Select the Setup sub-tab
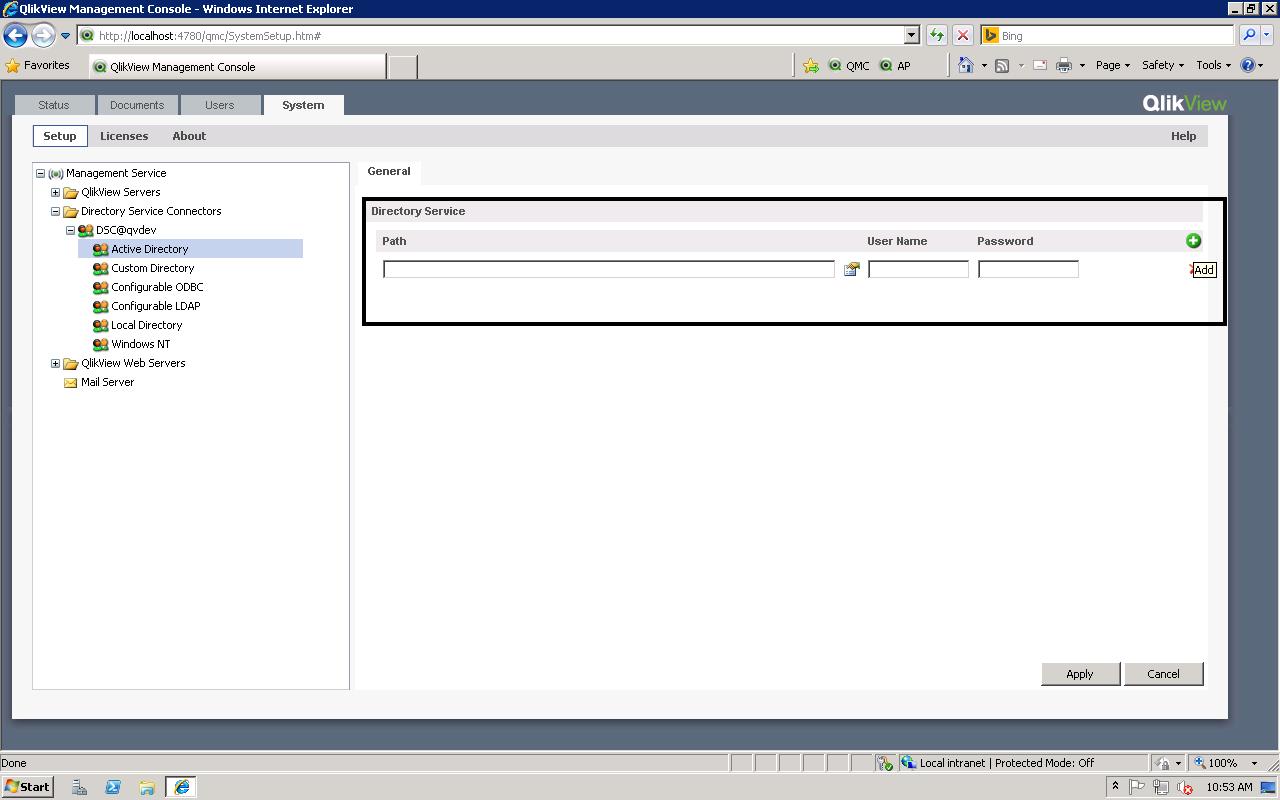Viewport: 1280px width, 800px height. [x=60, y=136]
